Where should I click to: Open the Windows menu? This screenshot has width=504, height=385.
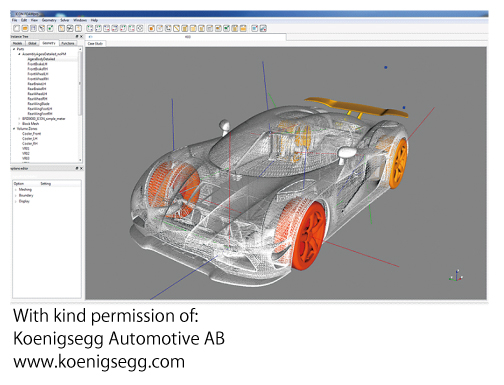(80, 20)
